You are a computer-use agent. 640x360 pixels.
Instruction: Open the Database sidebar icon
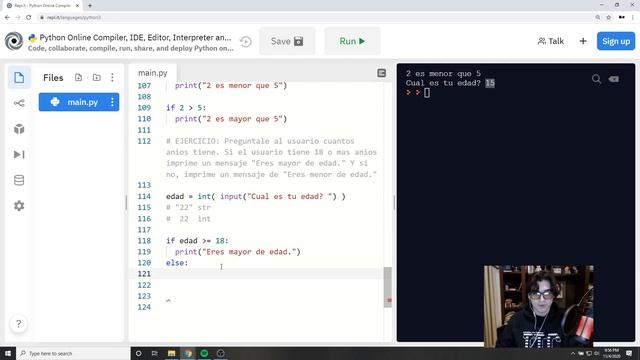pos(19,180)
